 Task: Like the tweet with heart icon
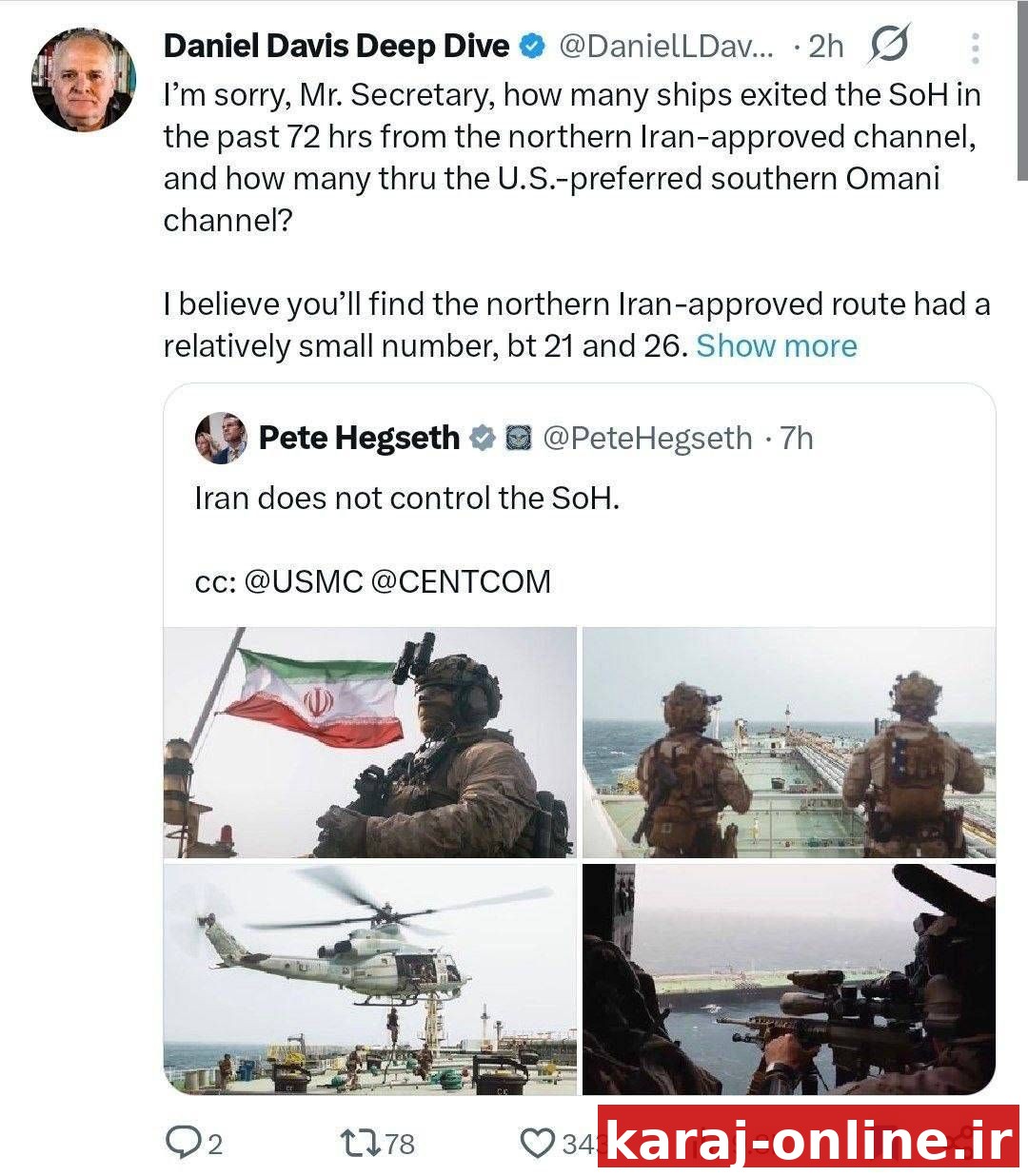538,1142
